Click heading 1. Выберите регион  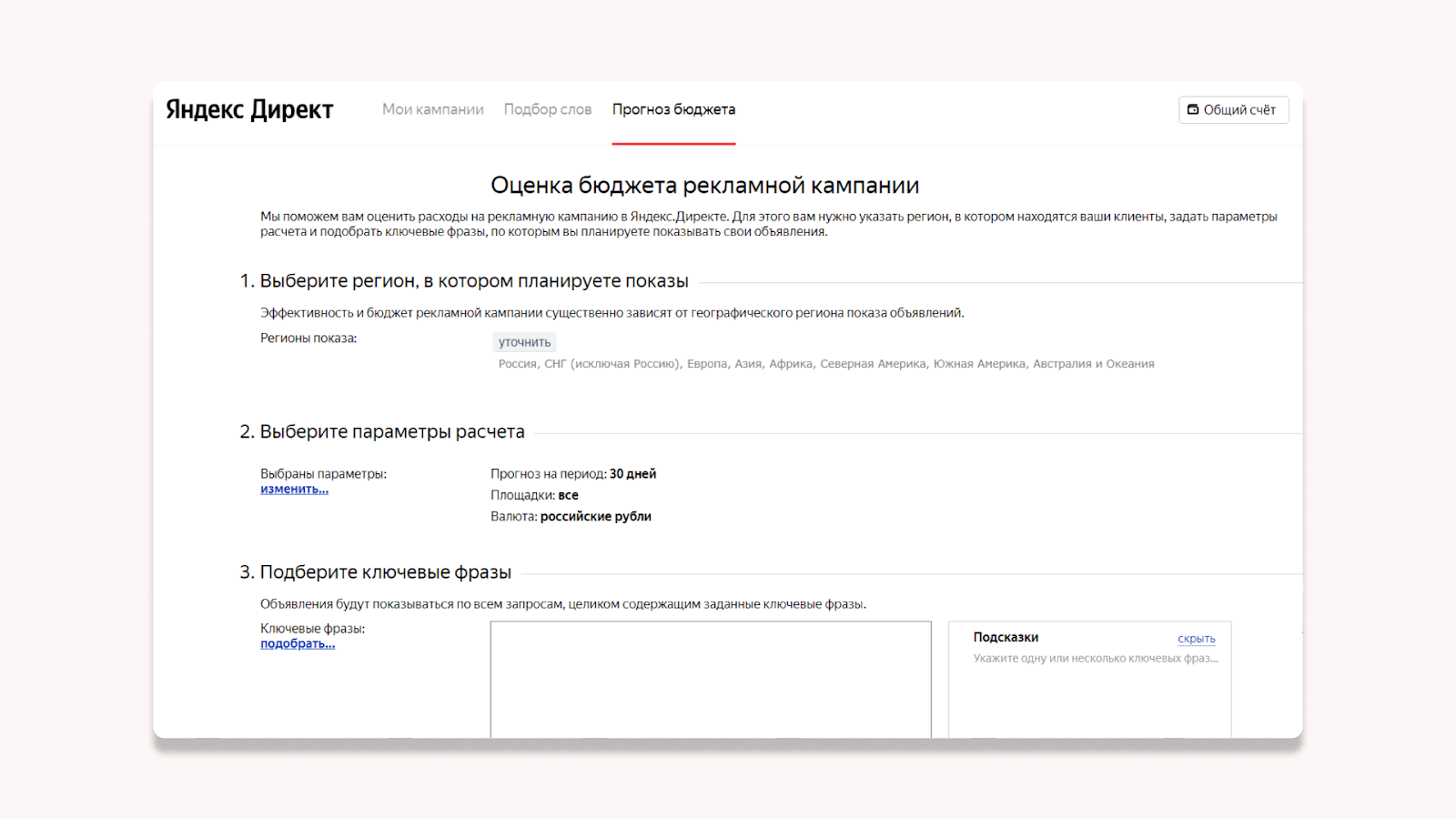click(464, 281)
